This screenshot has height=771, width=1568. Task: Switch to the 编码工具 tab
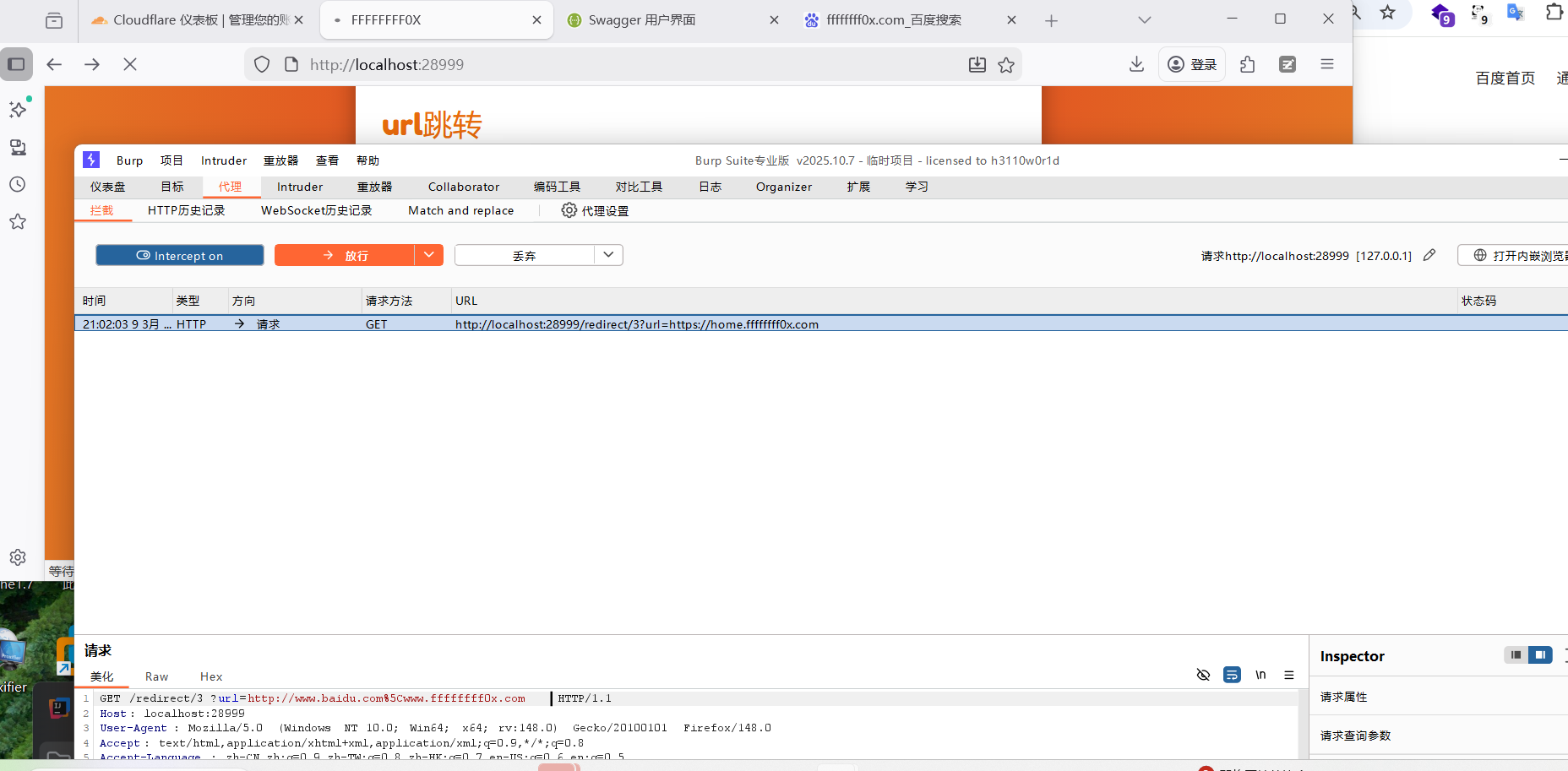(557, 187)
